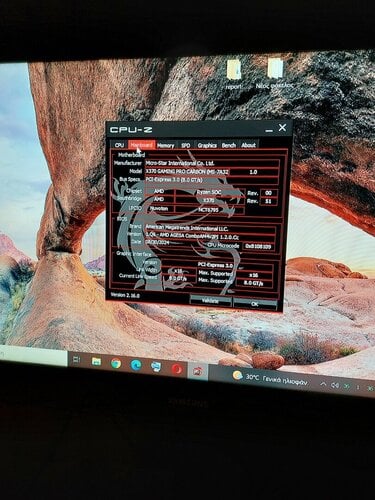Screen dimensions: 375x500
Task: Select the second desktop folder icon
Action: point(275,74)
